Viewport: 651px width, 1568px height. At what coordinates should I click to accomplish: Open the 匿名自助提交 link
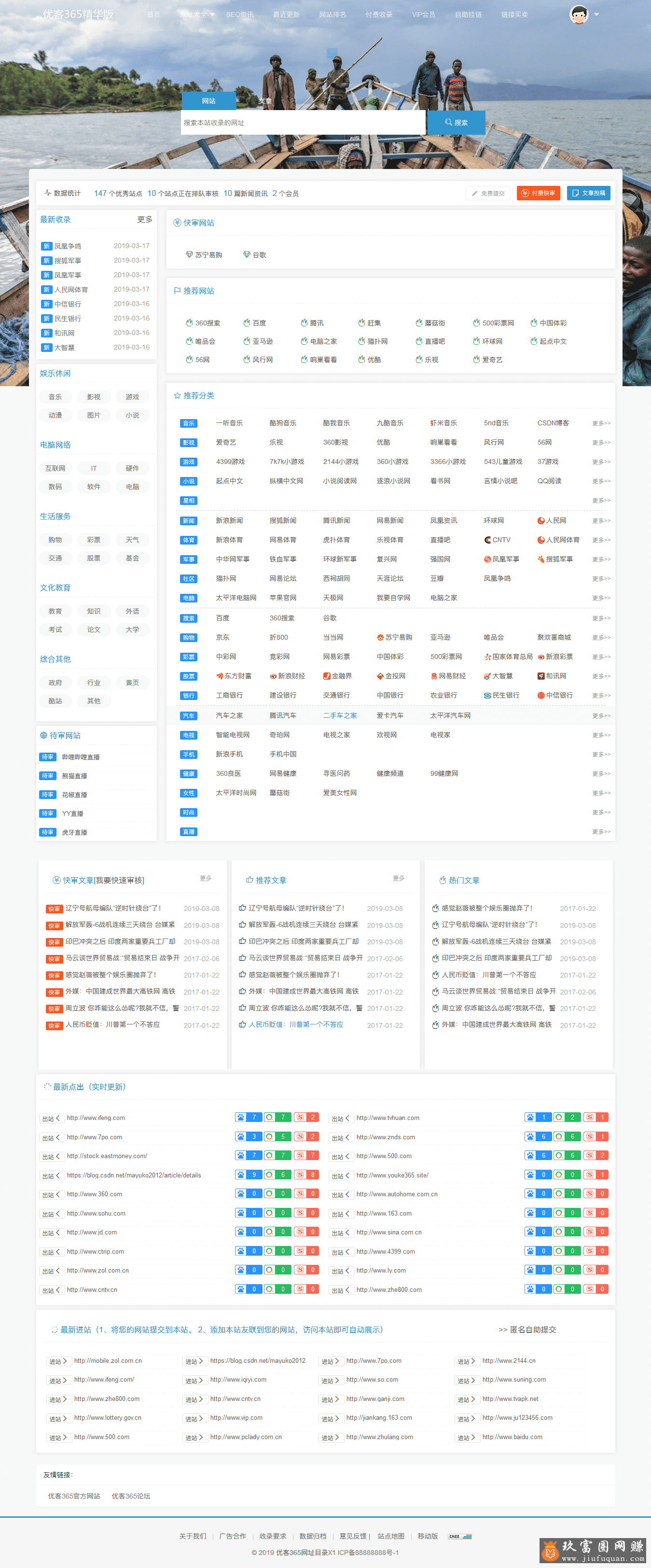[527, 1330]
